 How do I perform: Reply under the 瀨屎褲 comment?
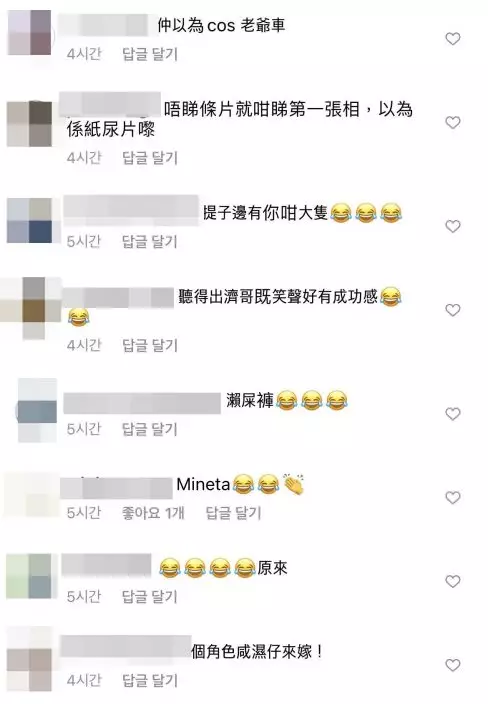tap(150, 429)
